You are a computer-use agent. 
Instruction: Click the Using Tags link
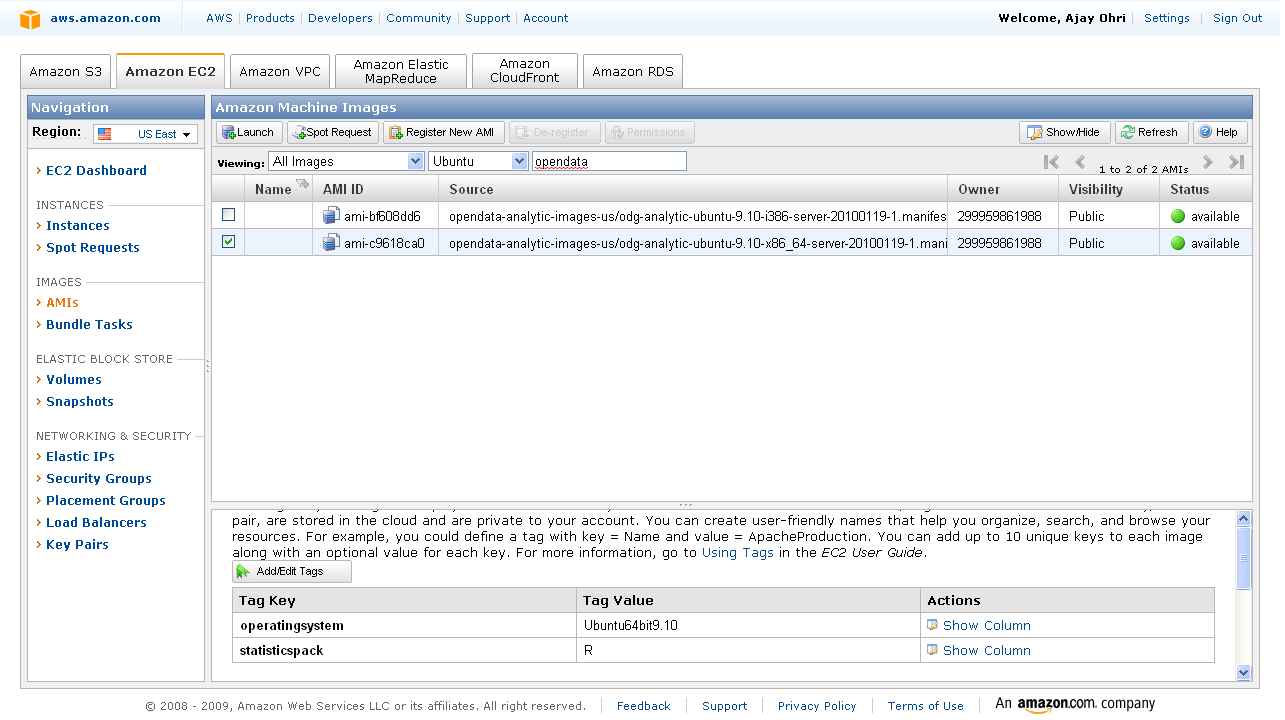coord(737,552)
